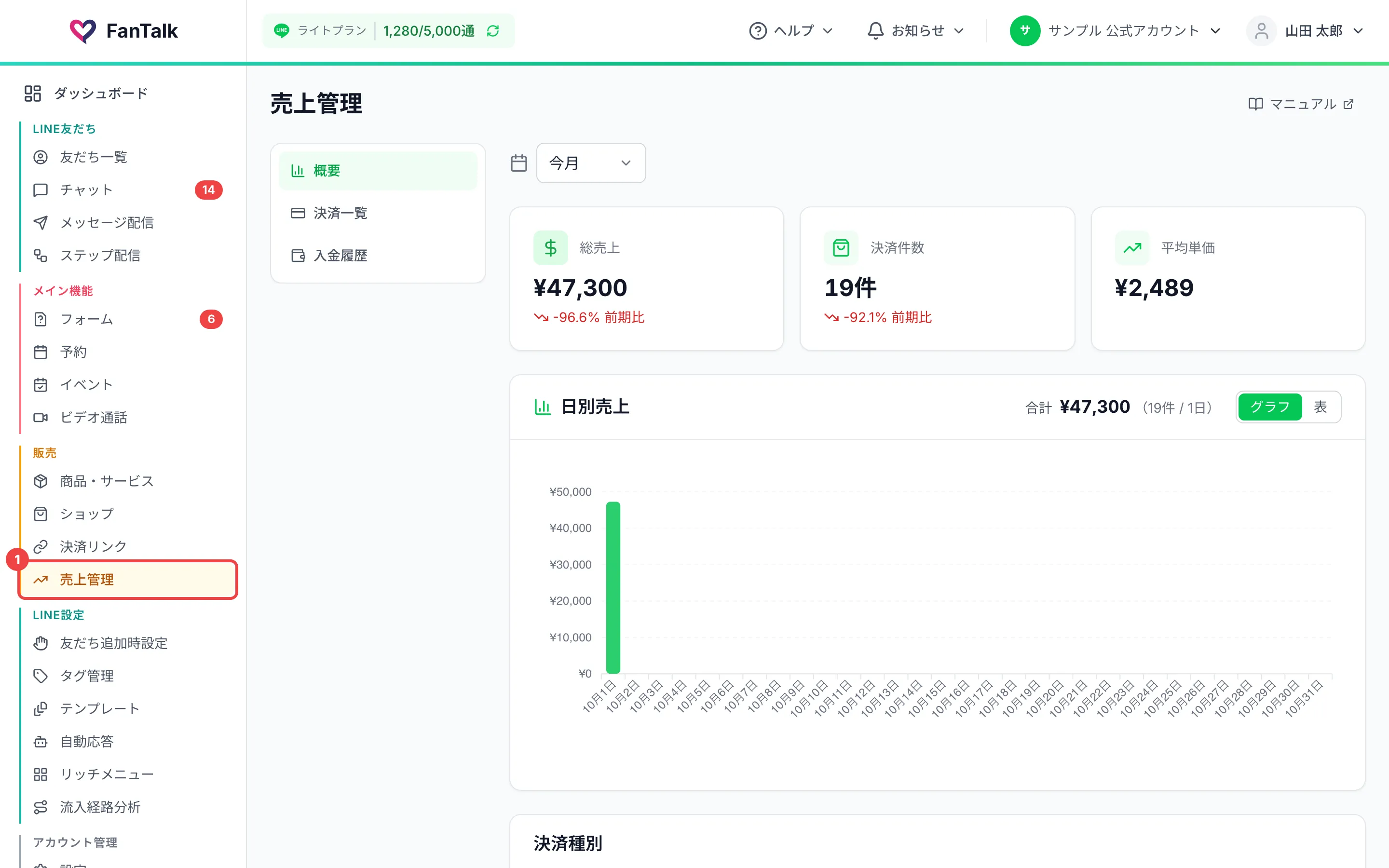Screen dimensions: 1389x868
Task: Click the dollar icon on 総売上 card
Action: 550,248
